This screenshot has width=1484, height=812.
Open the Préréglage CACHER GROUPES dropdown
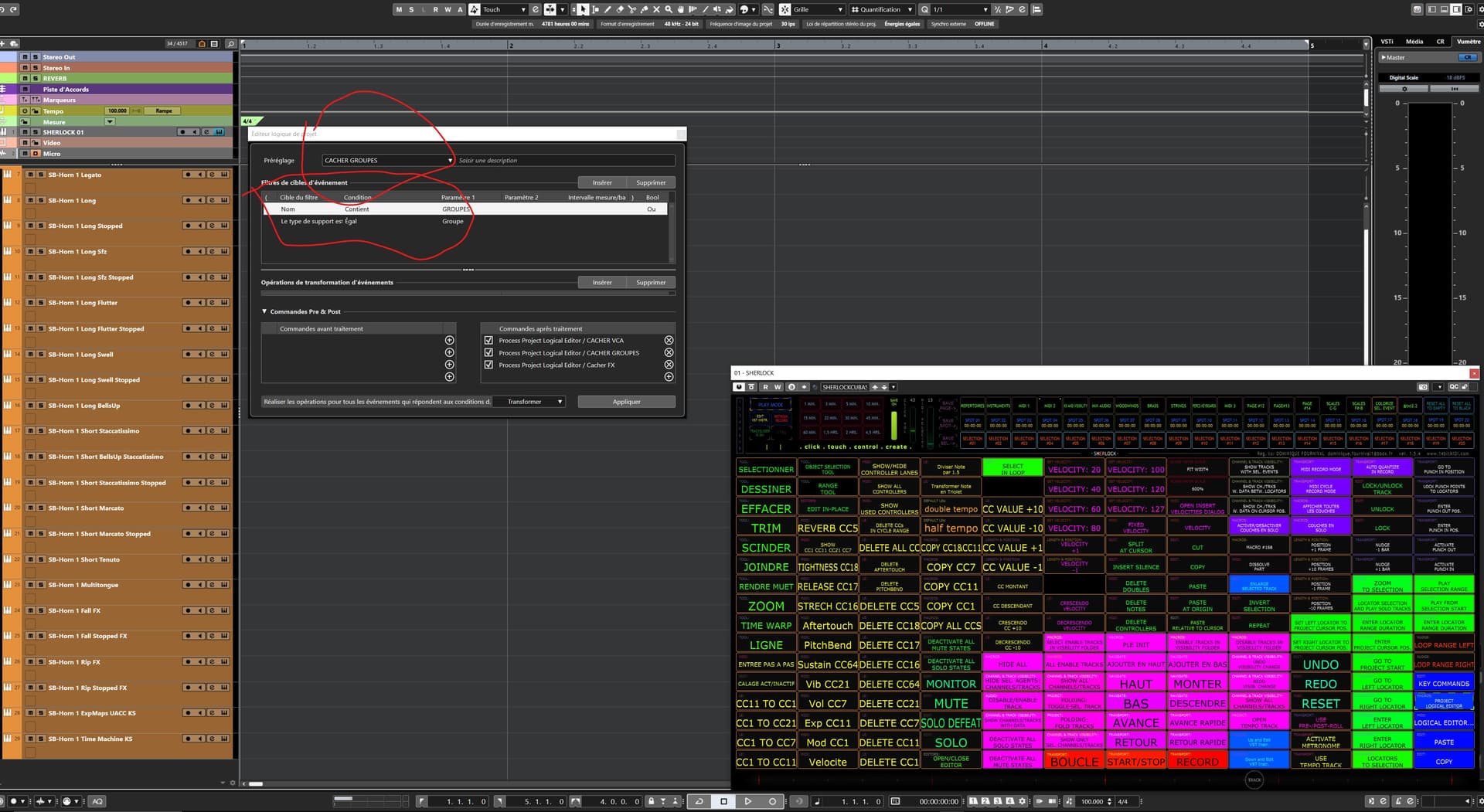click(x=388, y=161)
